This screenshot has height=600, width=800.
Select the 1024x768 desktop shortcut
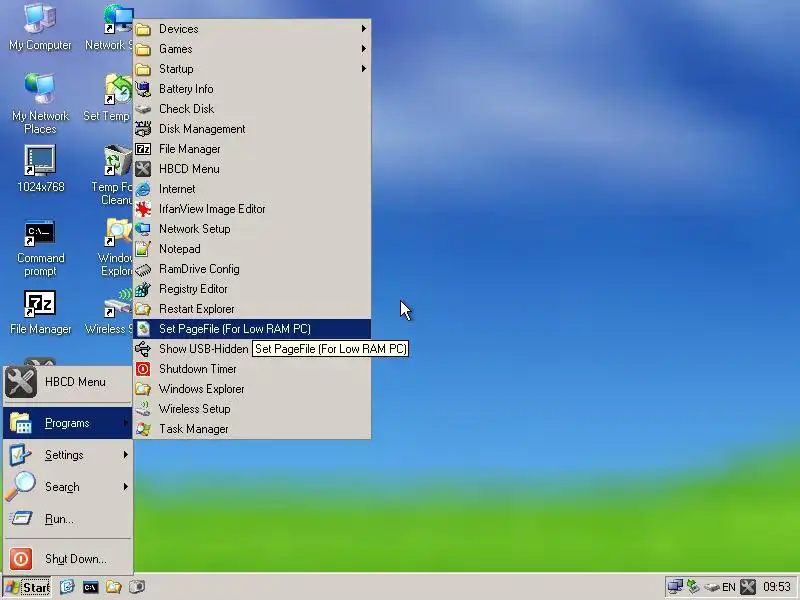click(x=40, y=169)
